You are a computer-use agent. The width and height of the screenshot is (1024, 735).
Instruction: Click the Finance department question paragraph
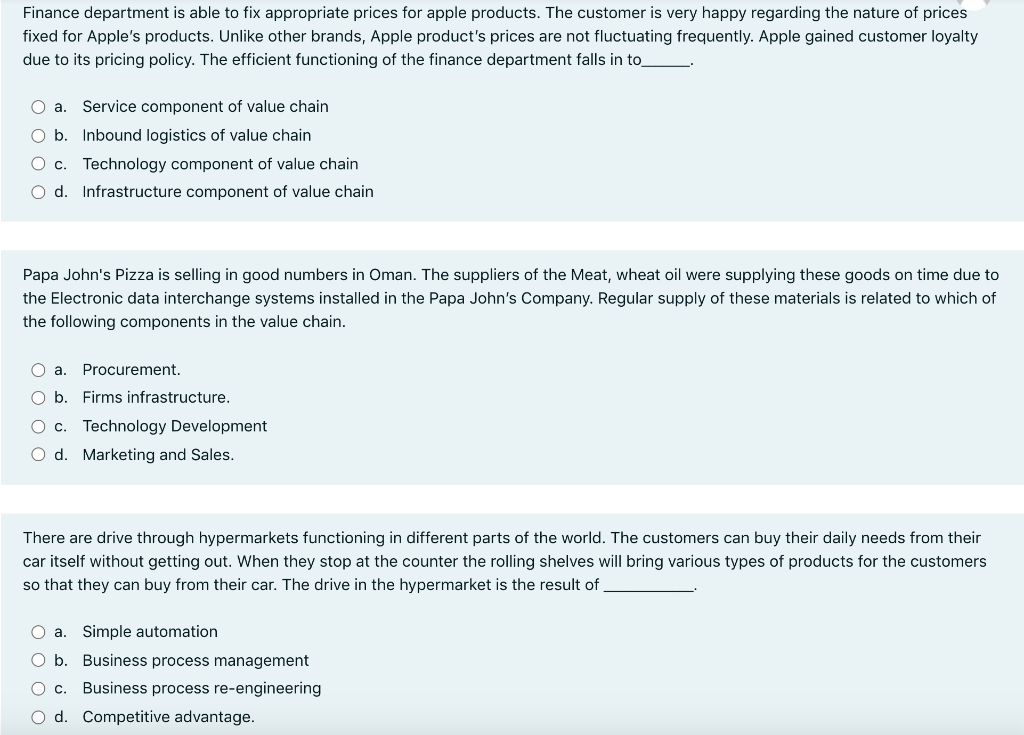(500, 36)
